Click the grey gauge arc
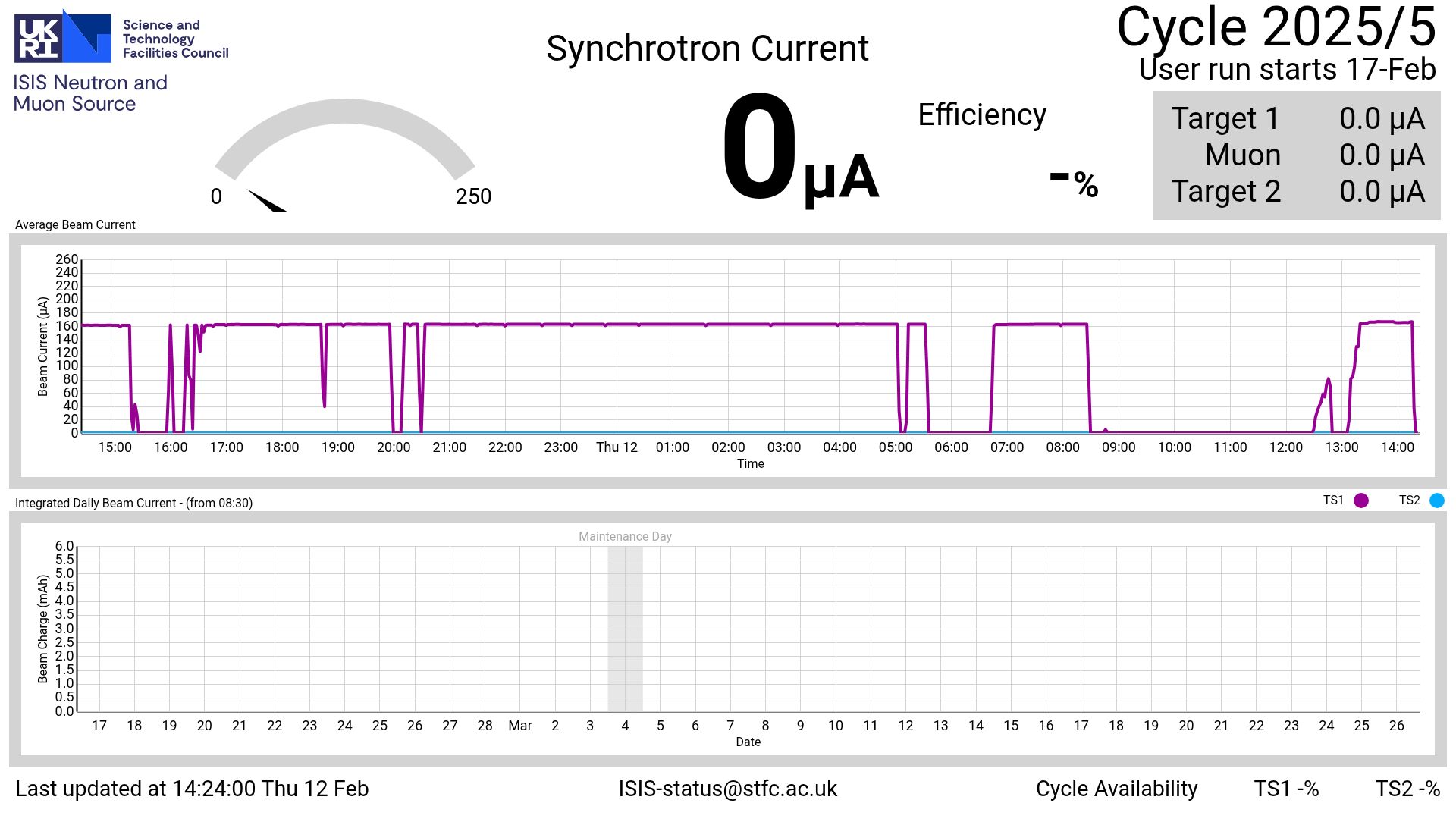 345,111
